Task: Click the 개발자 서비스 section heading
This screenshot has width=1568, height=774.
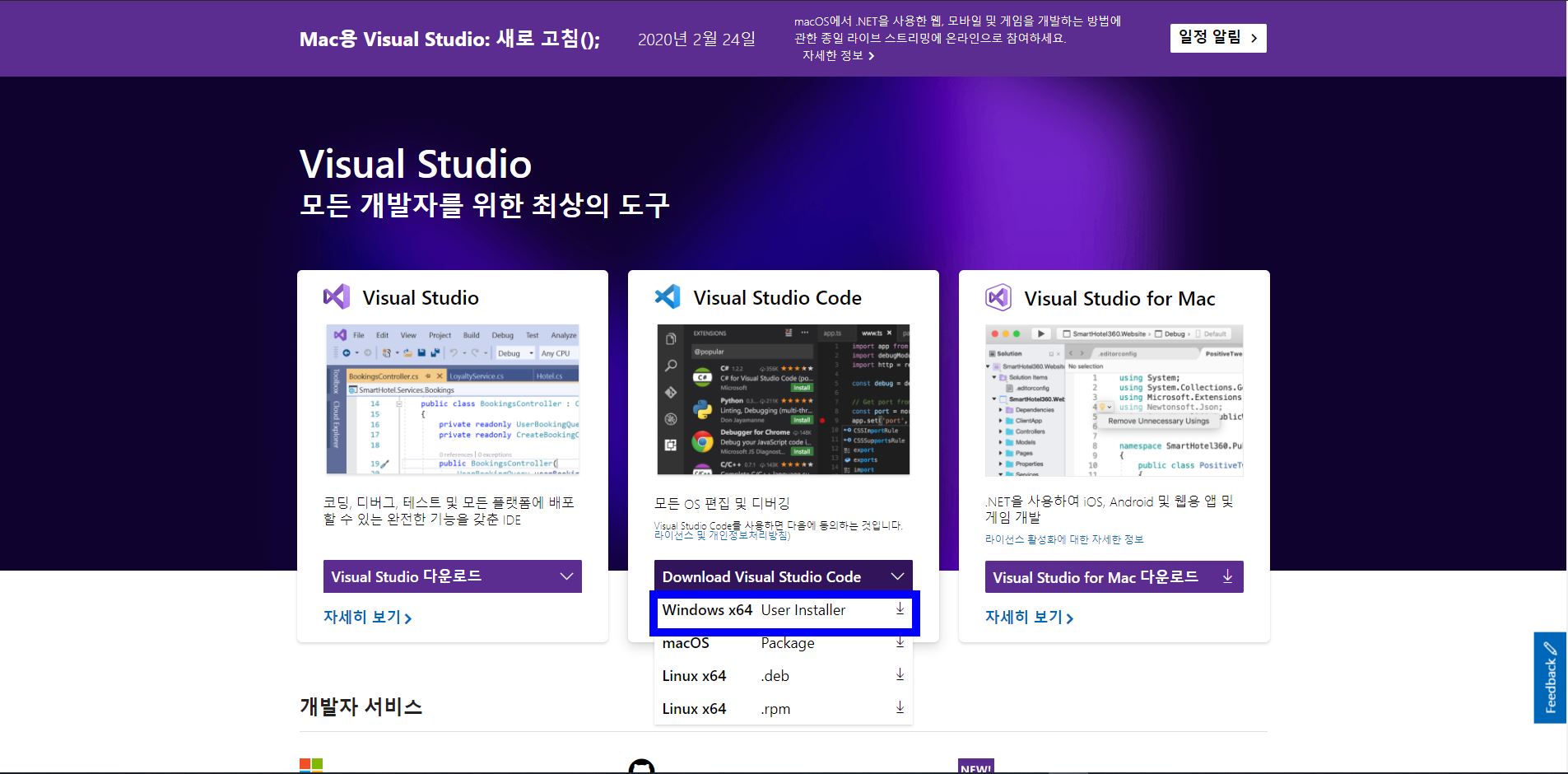Action: [x=361, y=706]
